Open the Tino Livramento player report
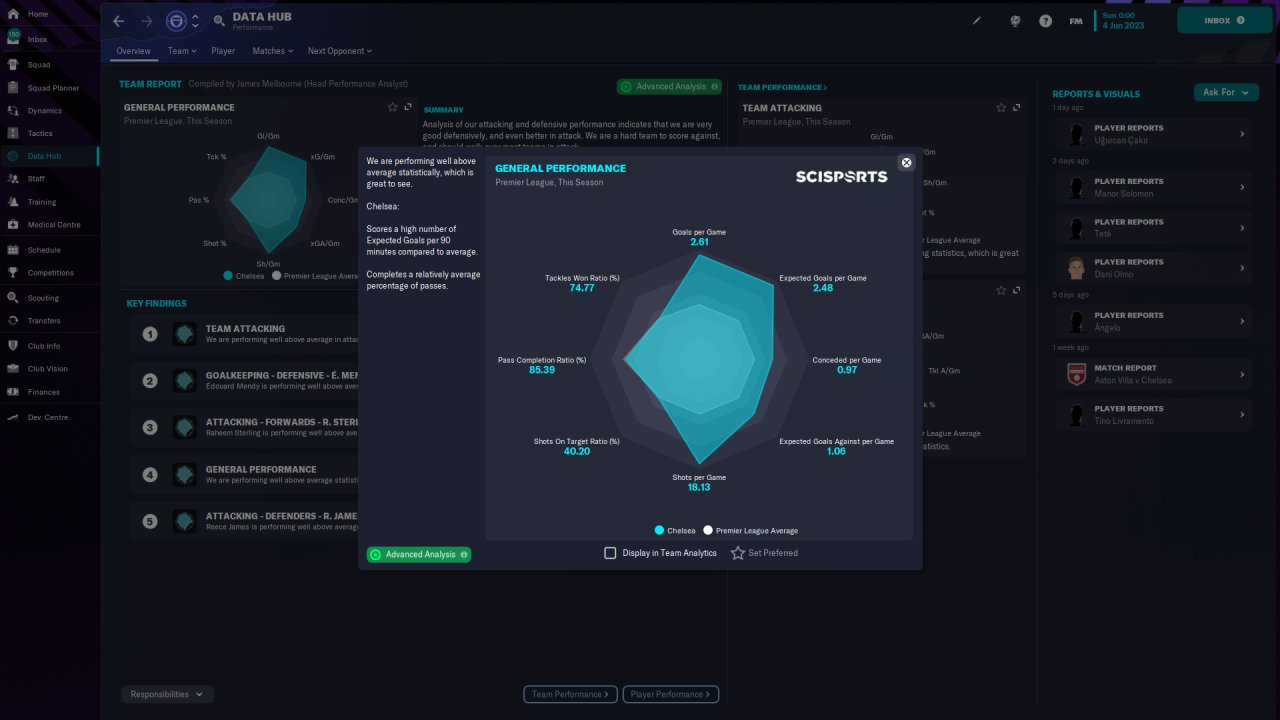Viewport: 1280px width, 720px height. click(x=1153, y=415)
